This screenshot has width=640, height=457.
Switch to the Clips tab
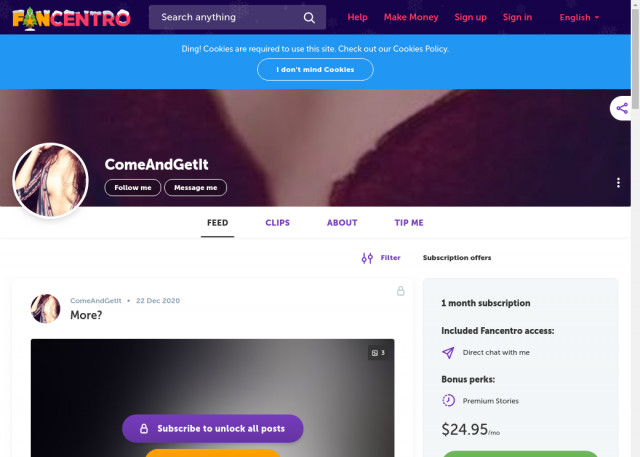(x=278, y=223)
